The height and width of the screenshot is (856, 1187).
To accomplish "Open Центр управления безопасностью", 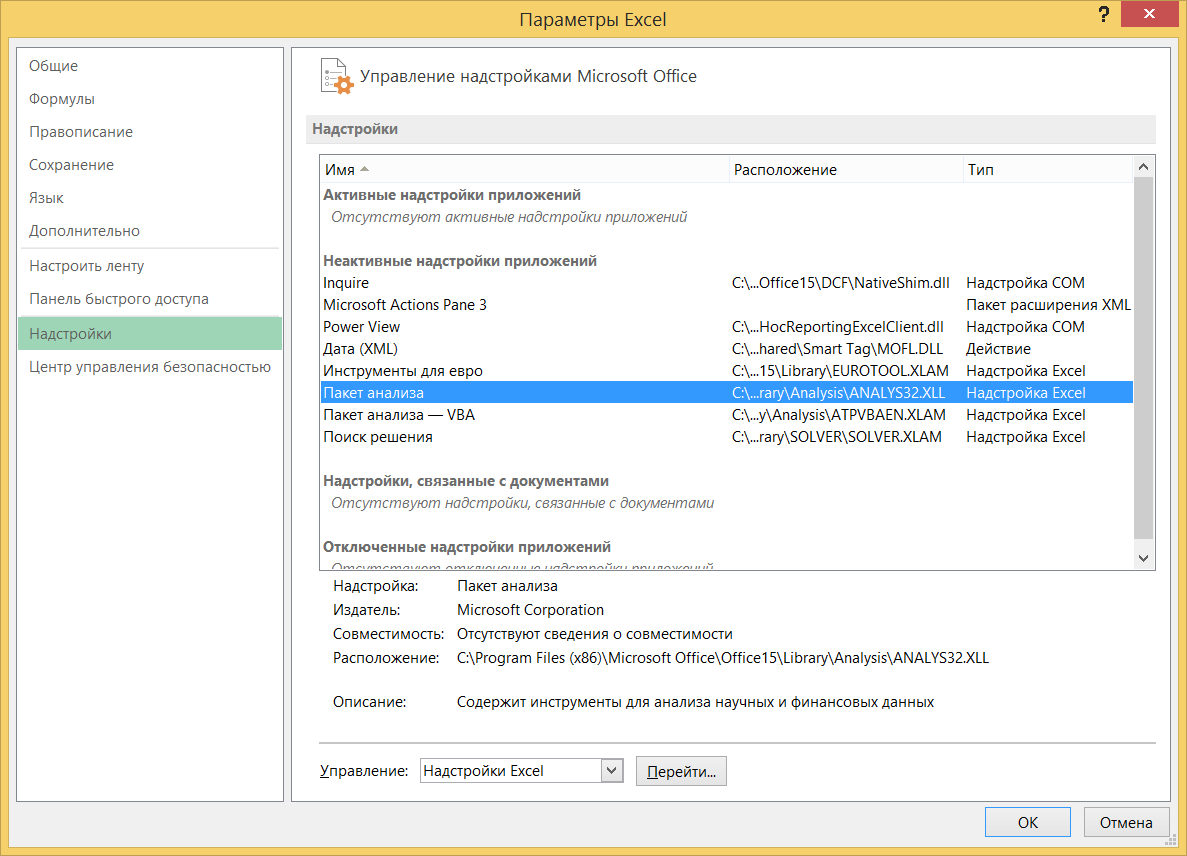I will point(150,367).
